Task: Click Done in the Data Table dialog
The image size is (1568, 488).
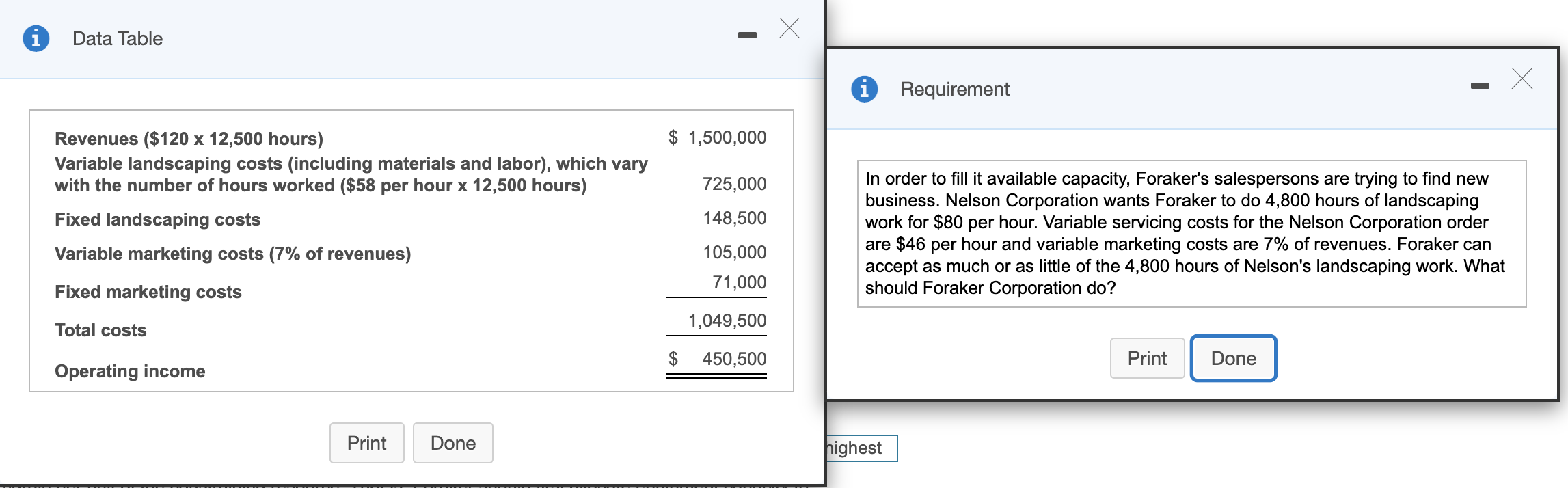Action: (x=453, y=443)
